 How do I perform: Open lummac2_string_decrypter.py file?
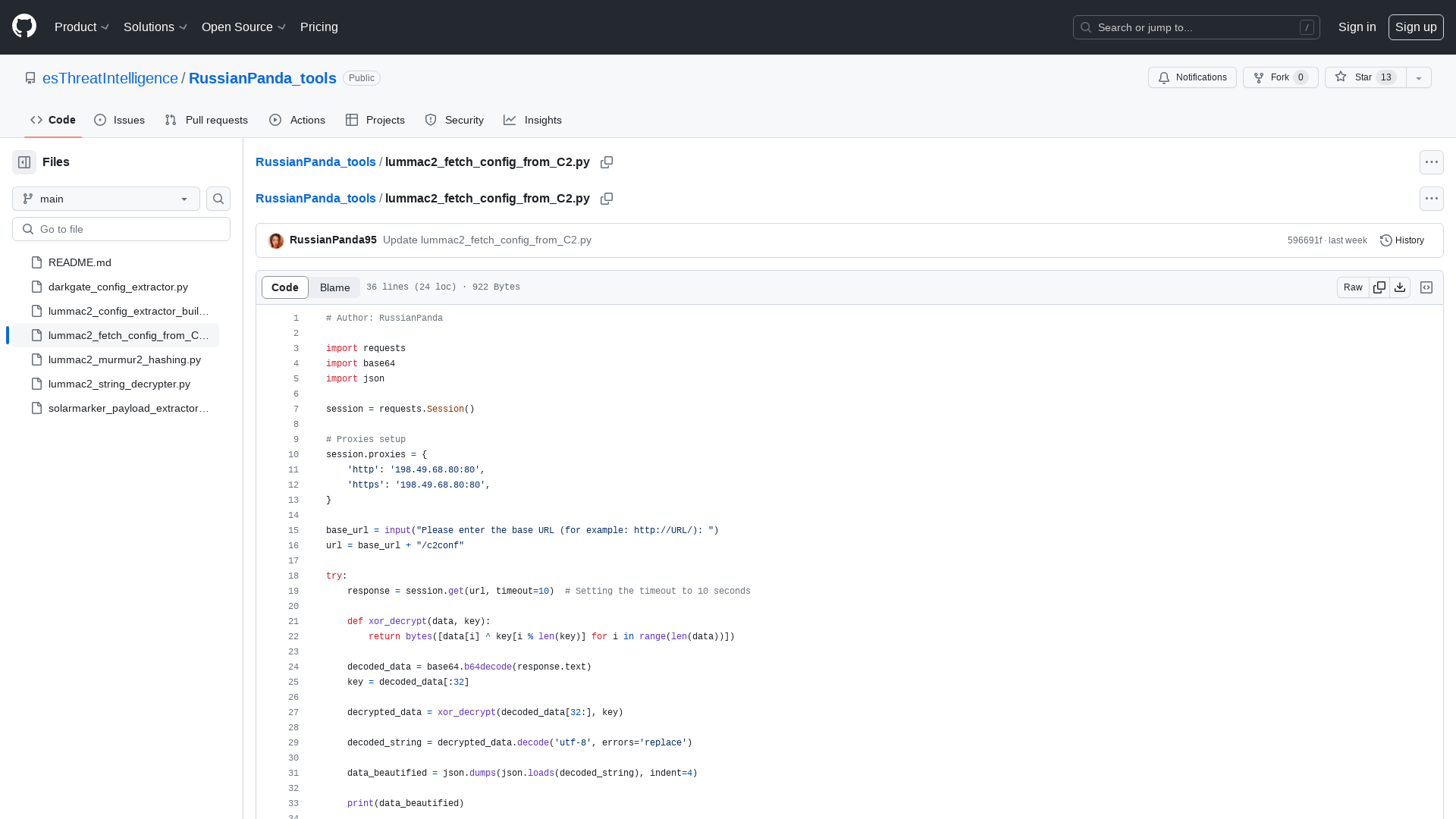115,384
